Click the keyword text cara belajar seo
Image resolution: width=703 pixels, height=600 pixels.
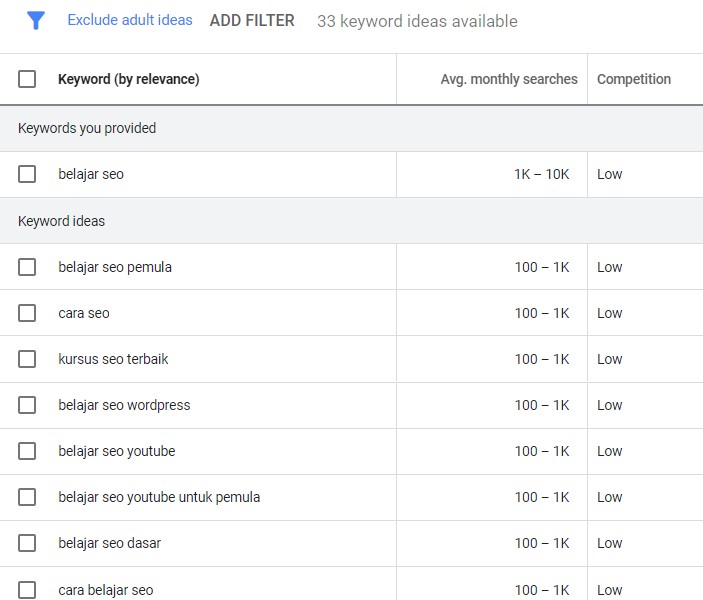tap(106, 590)
